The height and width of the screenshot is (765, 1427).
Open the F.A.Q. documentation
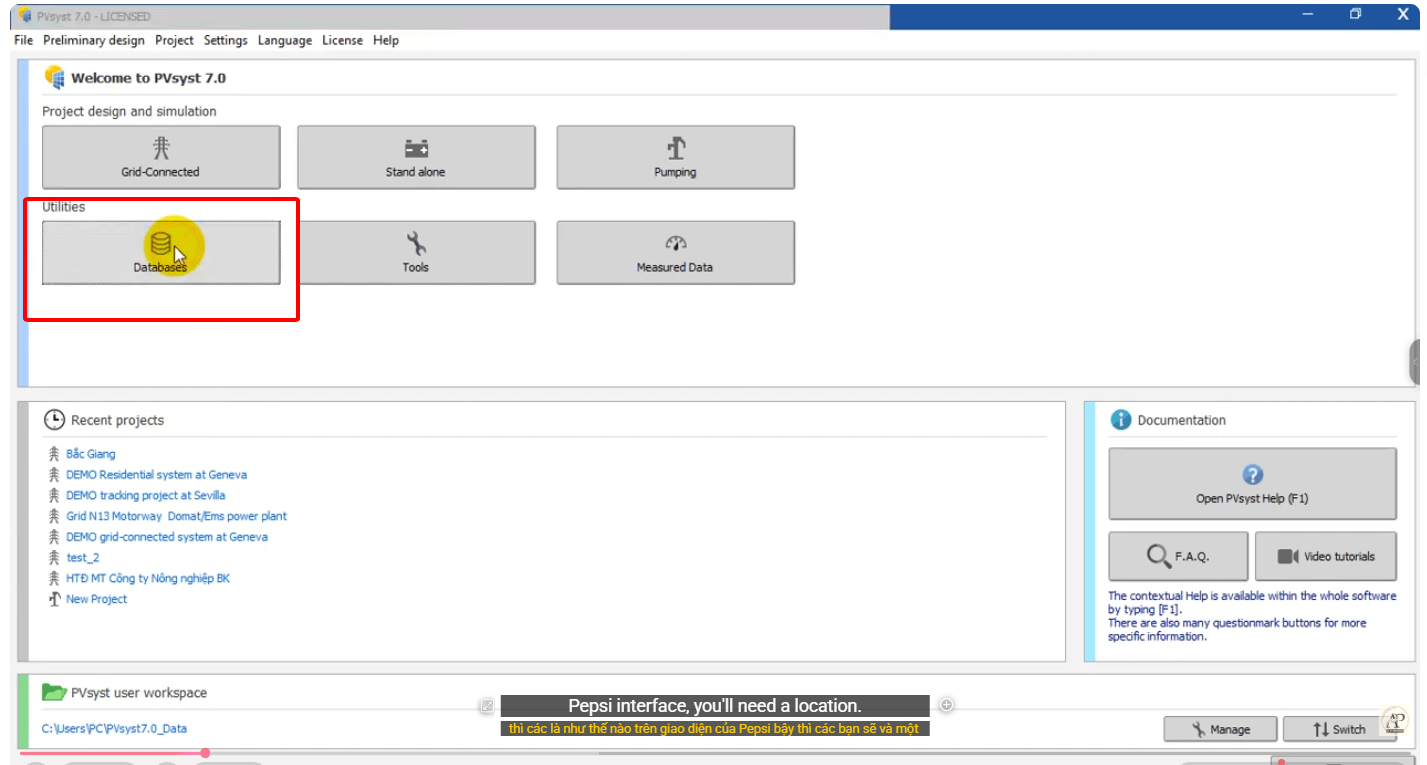coord(1178,556)
